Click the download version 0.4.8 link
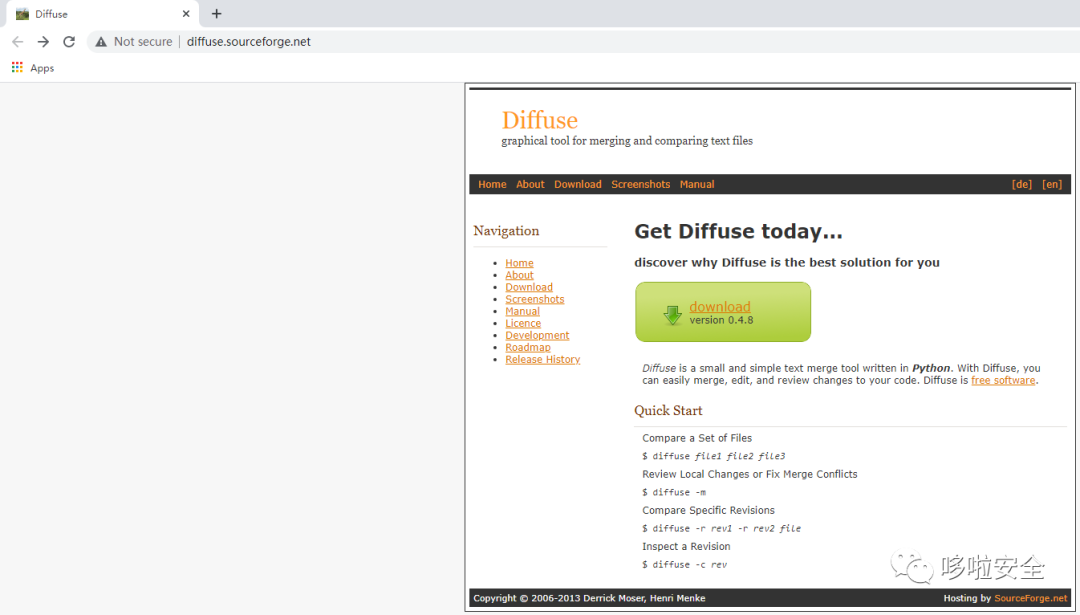 point(720,306)
